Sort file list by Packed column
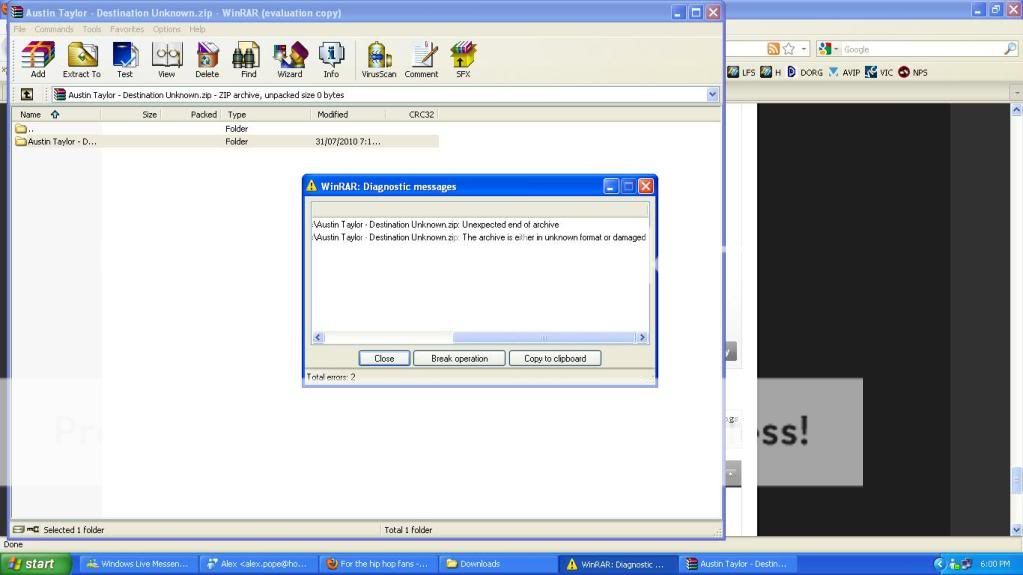 (x=191, y=114)
